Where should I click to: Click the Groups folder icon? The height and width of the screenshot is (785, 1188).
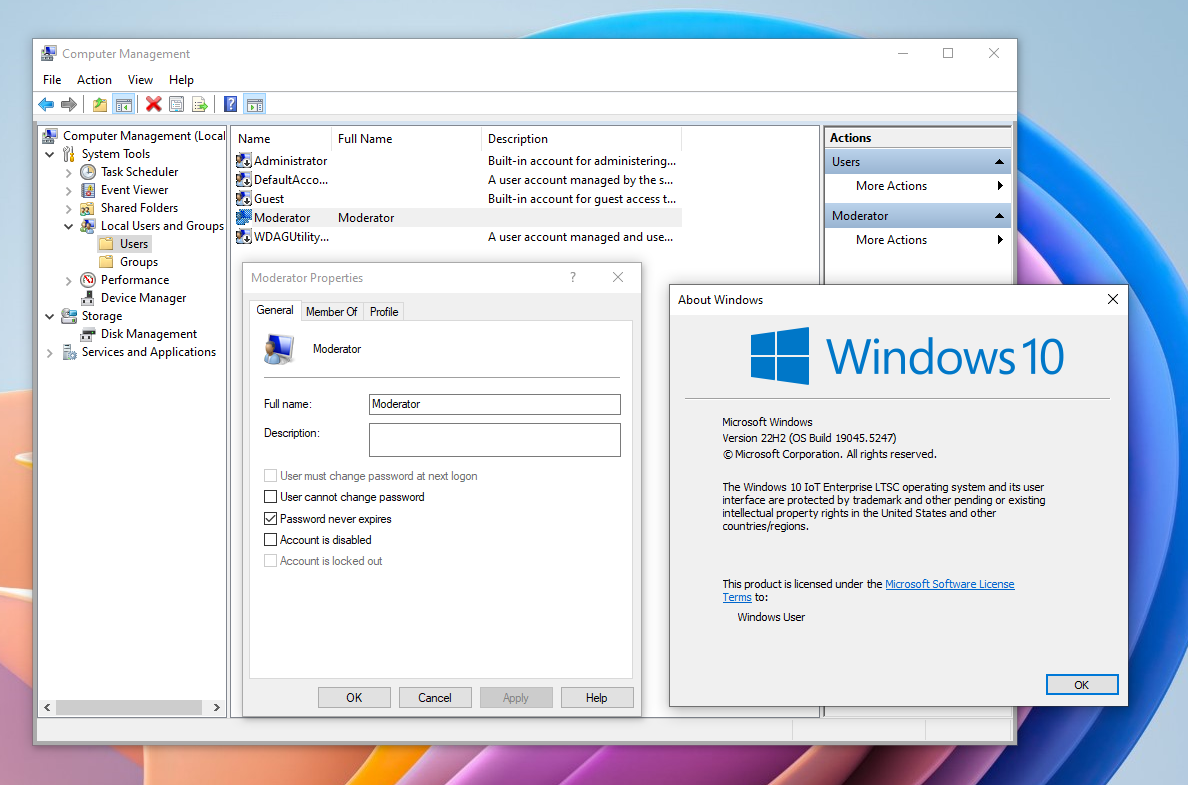[x=107, y=262]
